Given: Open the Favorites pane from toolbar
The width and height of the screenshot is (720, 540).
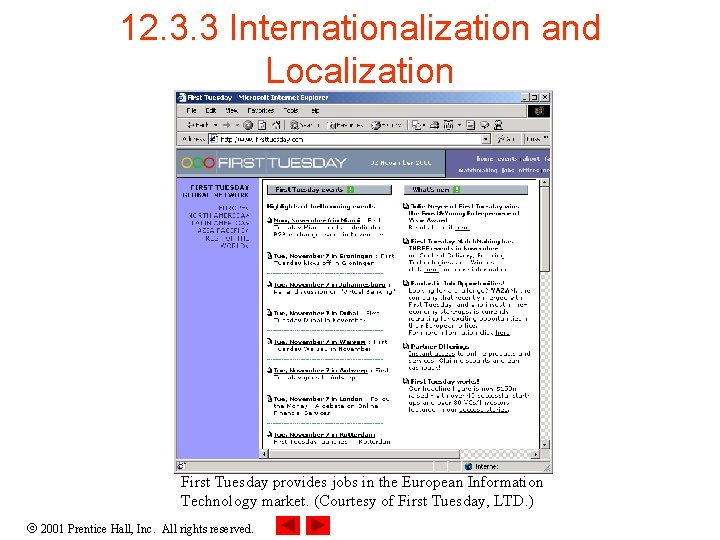Looking at the screenshot, I should (x=345, y=125).
